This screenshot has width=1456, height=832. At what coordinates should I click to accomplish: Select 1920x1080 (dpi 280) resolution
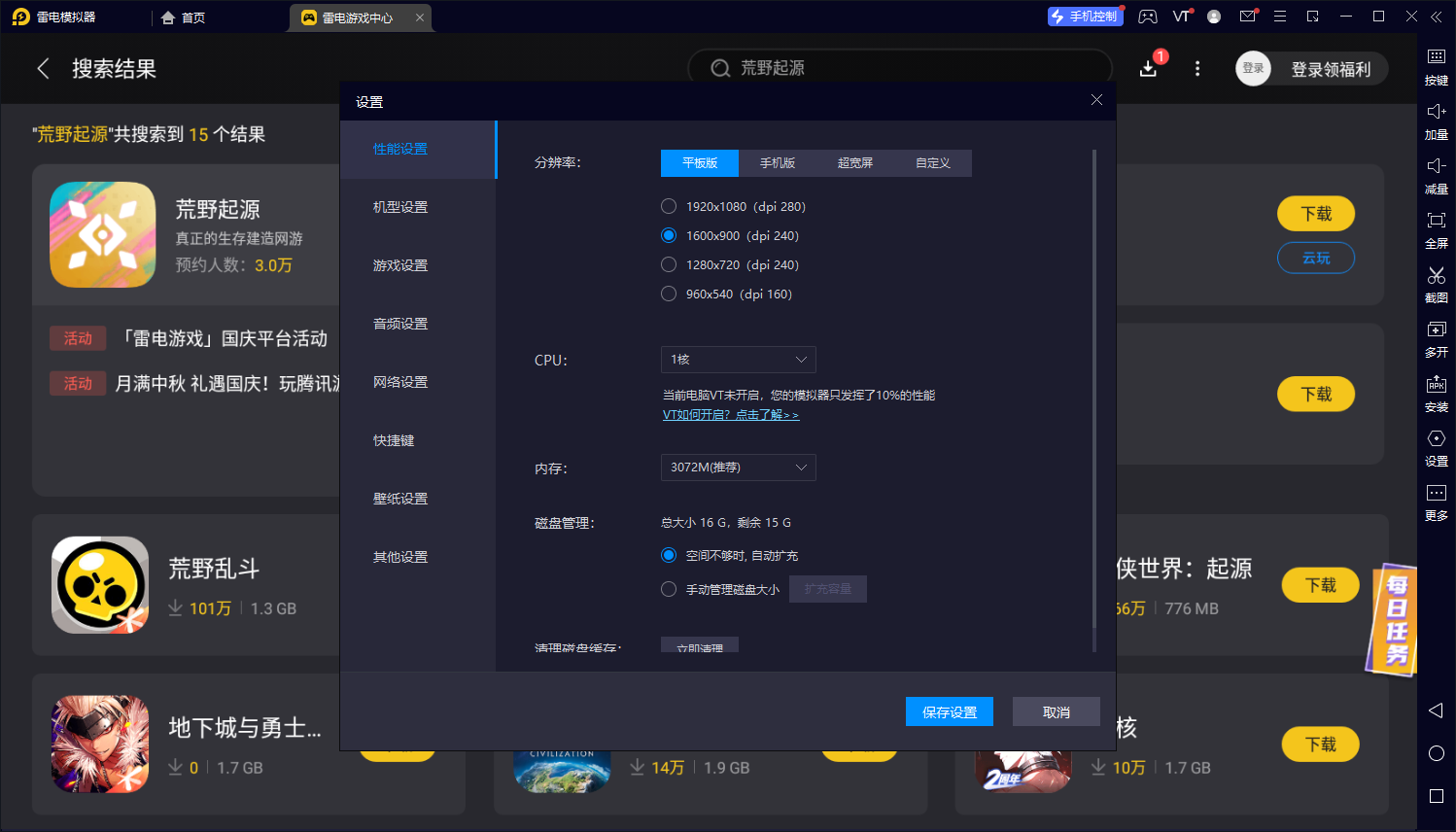coord(669,206)
